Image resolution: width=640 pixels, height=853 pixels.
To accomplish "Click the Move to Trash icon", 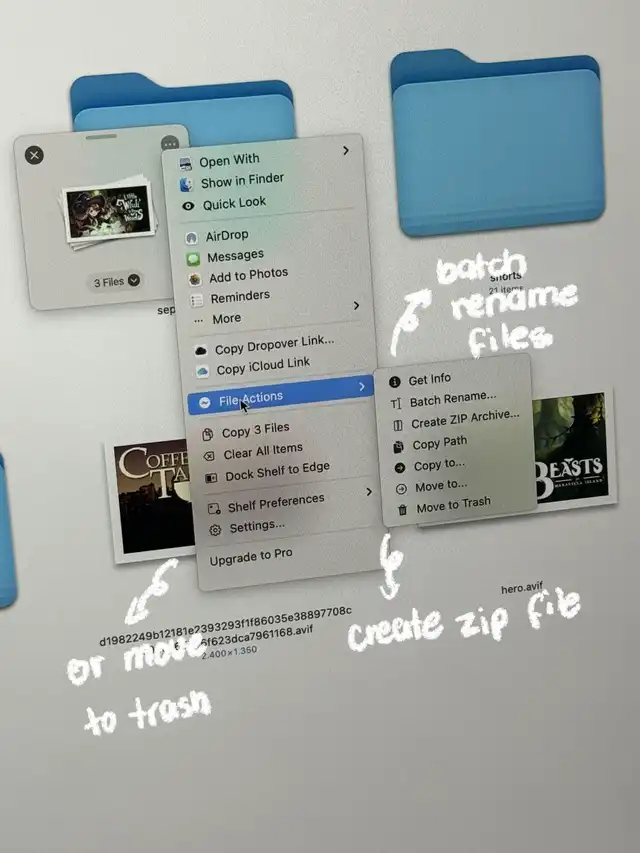I will point(401,509).
